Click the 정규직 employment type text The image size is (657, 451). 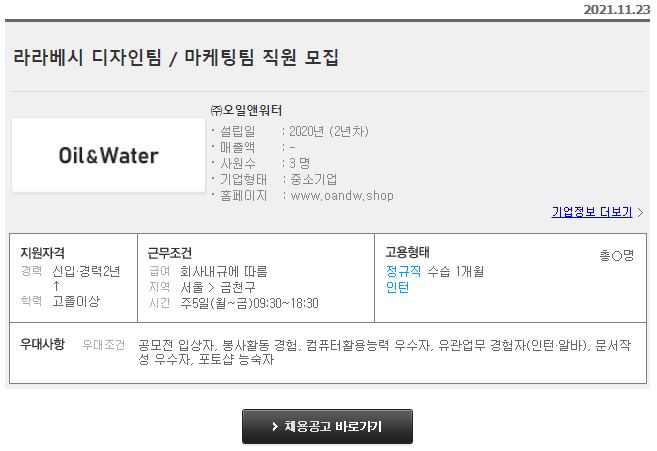click(403, 271)
